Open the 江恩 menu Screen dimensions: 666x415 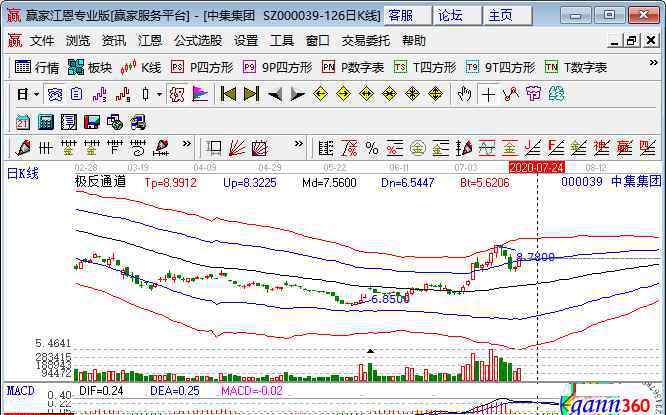pyautogui.click(x=150, y=41)
